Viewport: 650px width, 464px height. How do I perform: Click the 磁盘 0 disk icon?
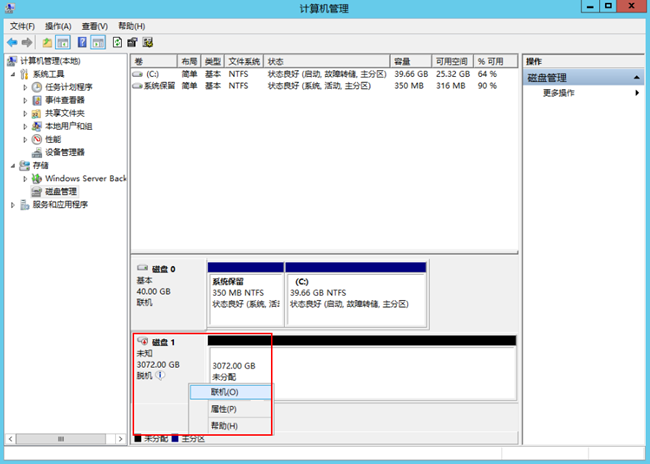coord(144,269)
